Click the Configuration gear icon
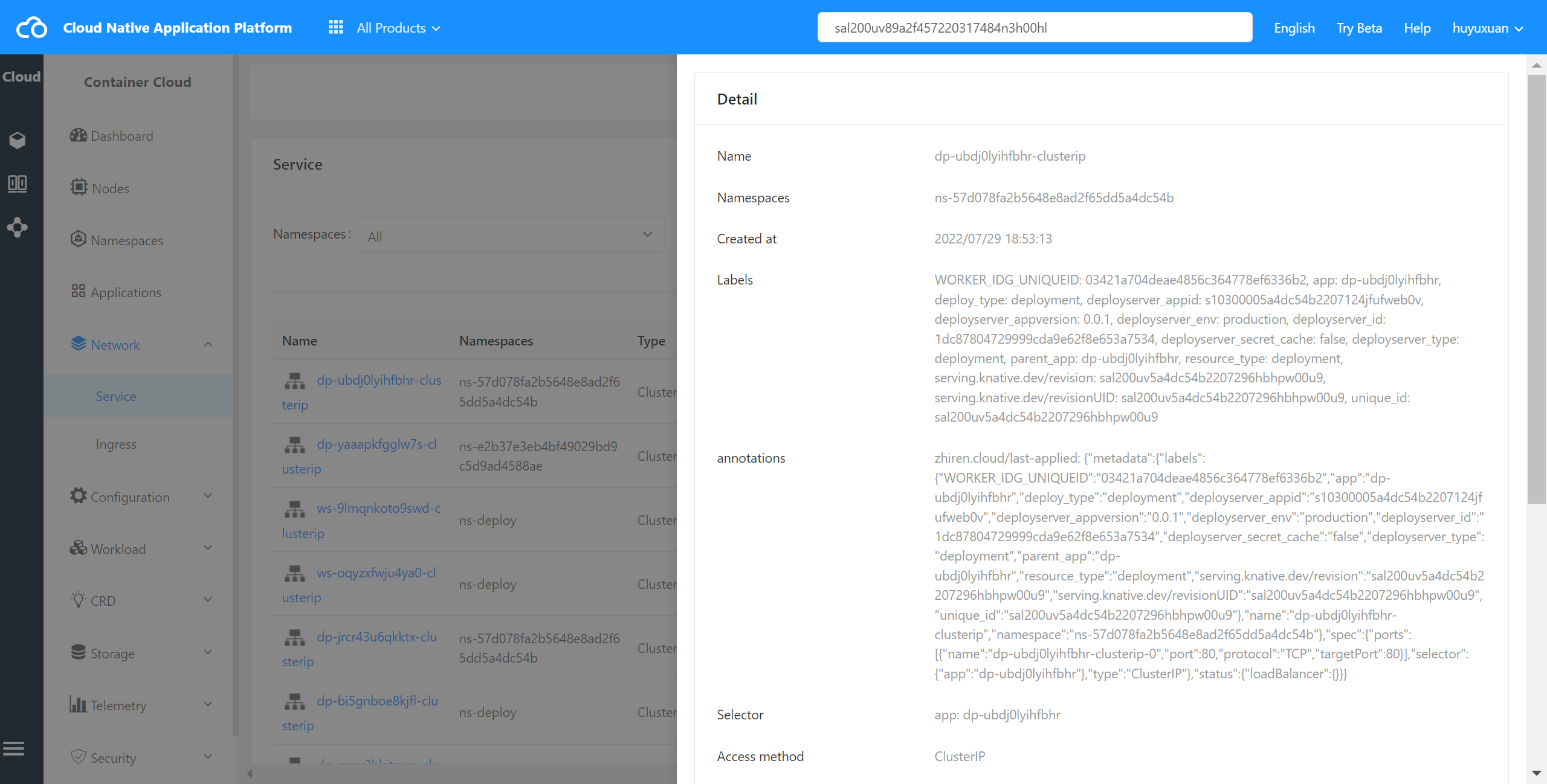 click(78, 496)
